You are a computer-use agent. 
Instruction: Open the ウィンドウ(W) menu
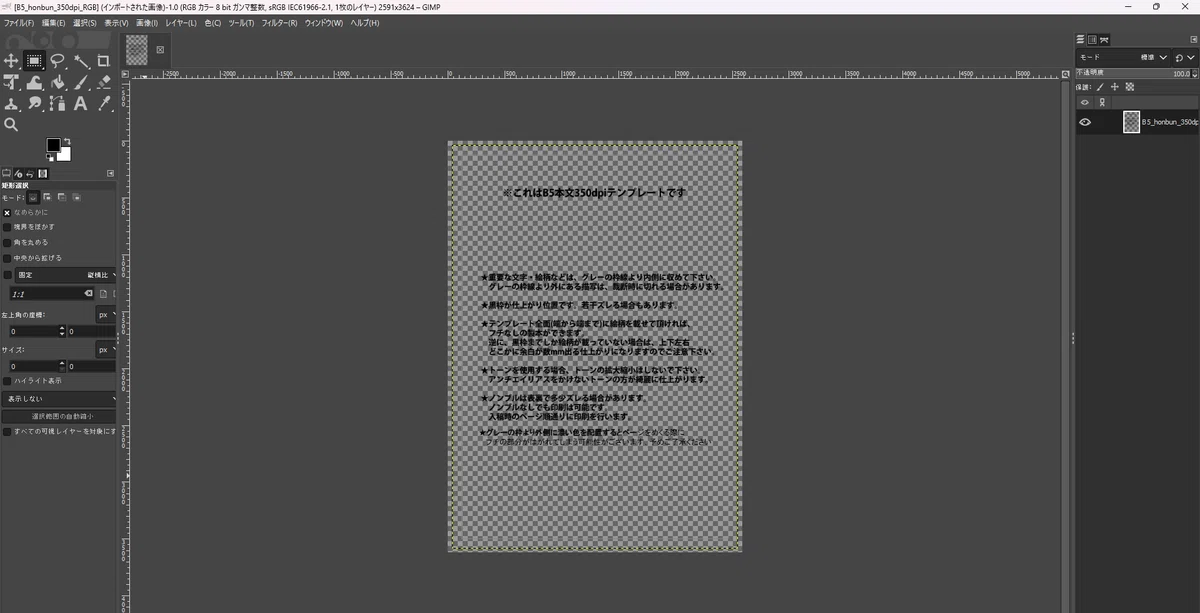click(324, 22)
